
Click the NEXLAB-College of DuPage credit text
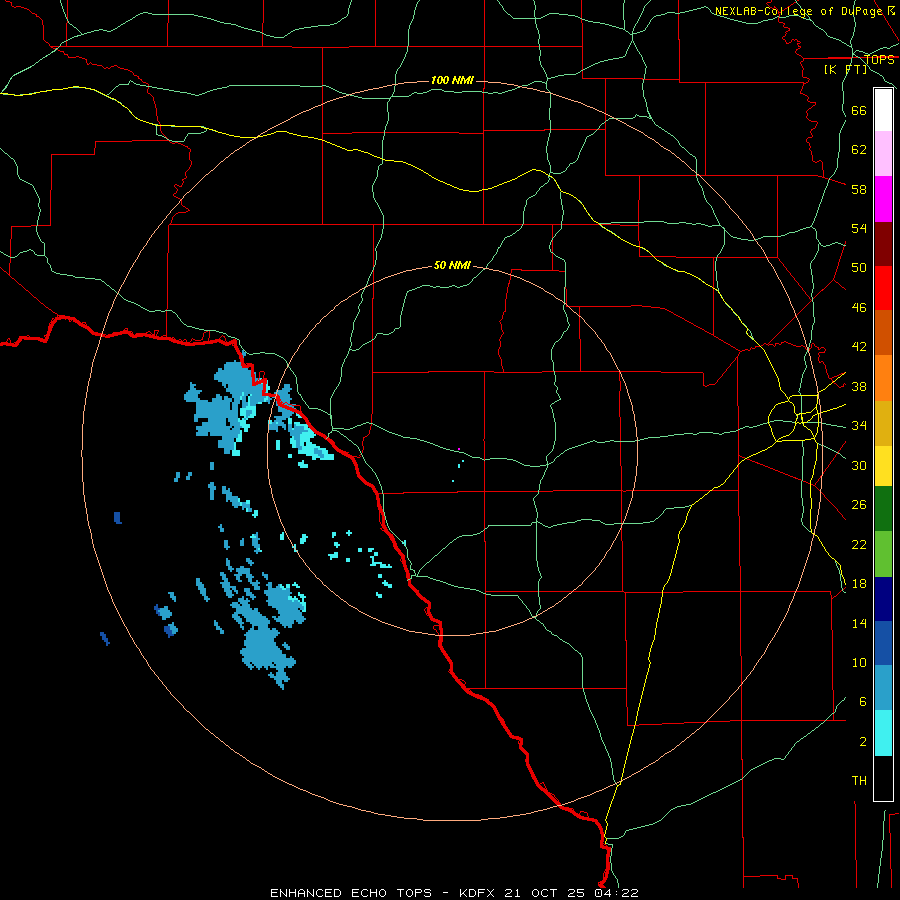pyautogui.click(x=805, y=11)
